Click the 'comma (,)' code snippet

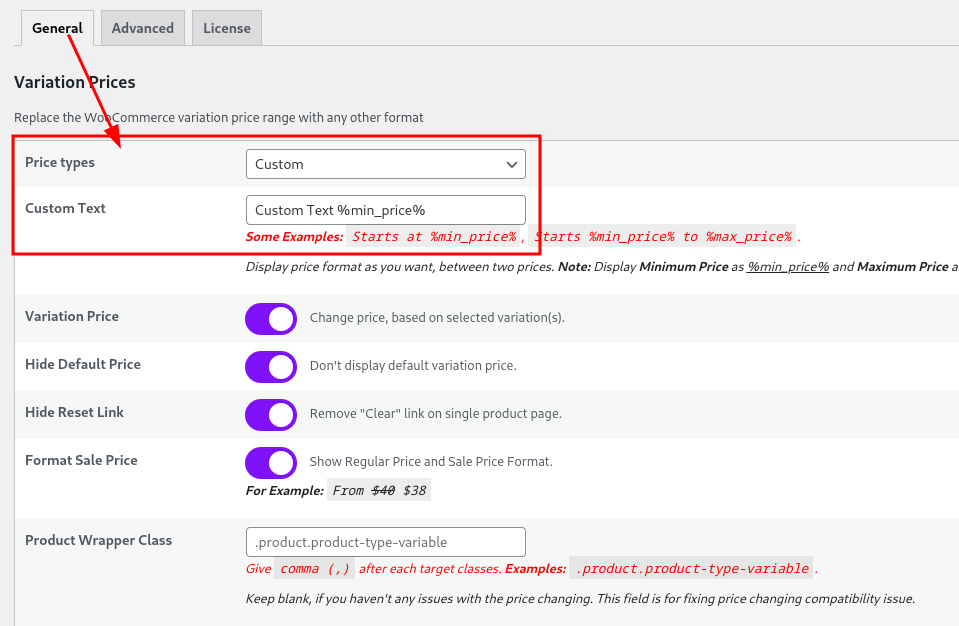pos(314,569)
